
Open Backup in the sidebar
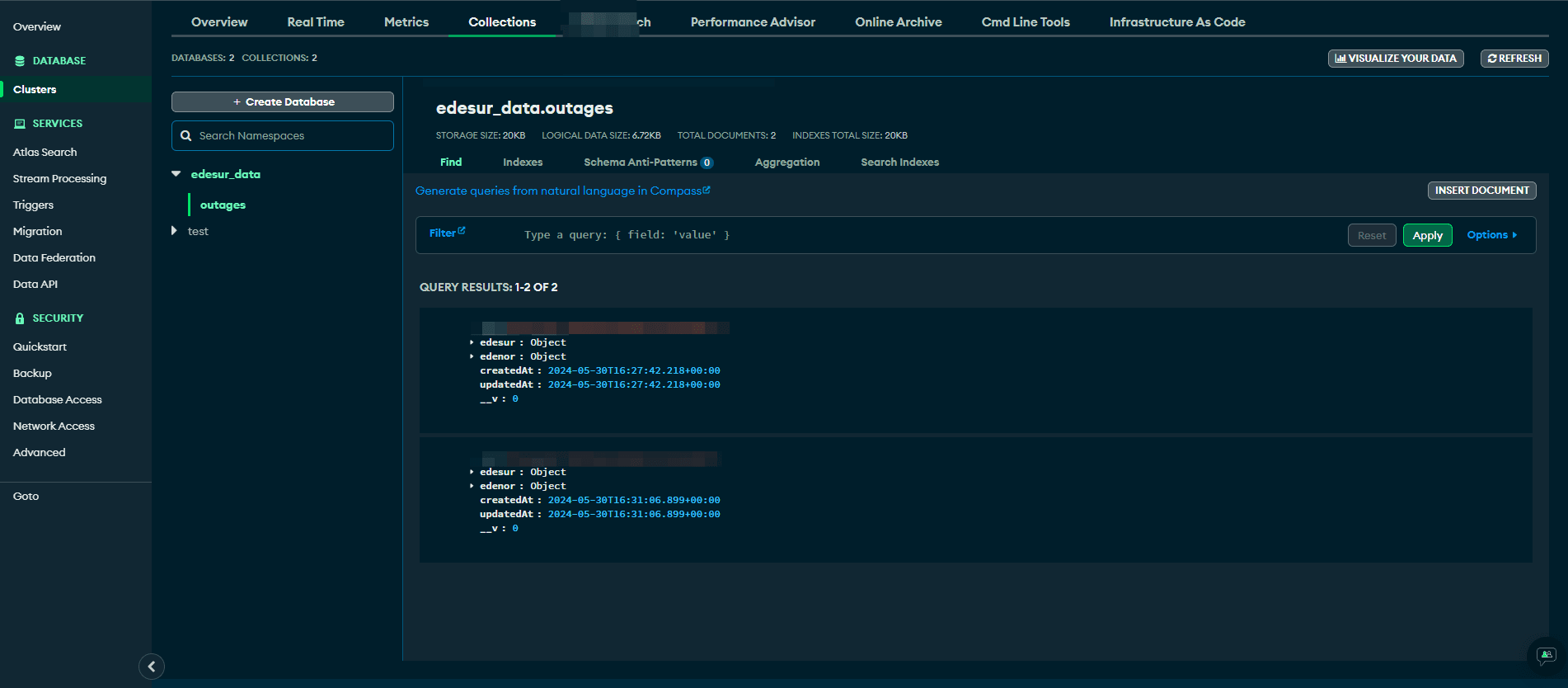tap(32, 374)
